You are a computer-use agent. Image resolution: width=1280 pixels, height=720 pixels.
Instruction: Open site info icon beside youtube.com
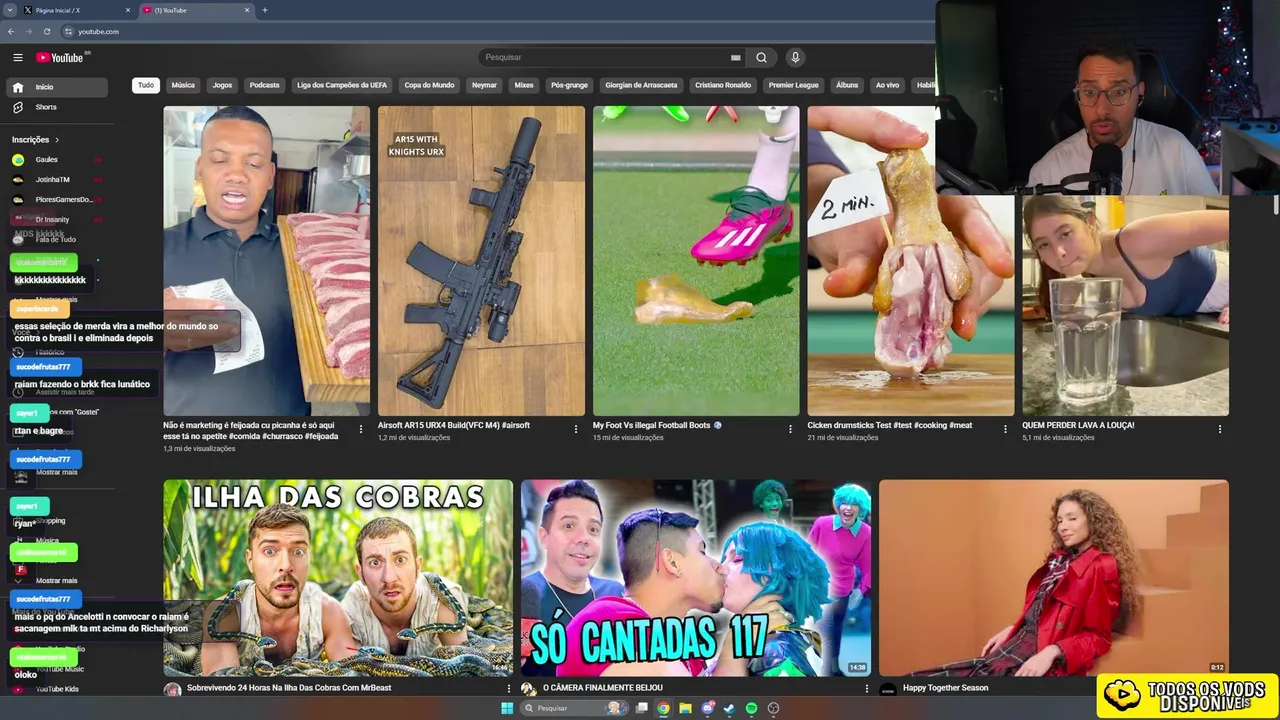[67, 31]
